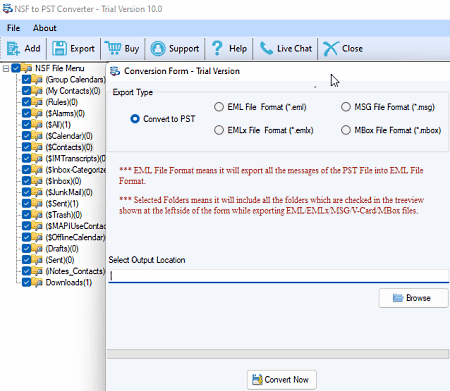
Task: Click the app icon in title bar
Action: point(7,8)
